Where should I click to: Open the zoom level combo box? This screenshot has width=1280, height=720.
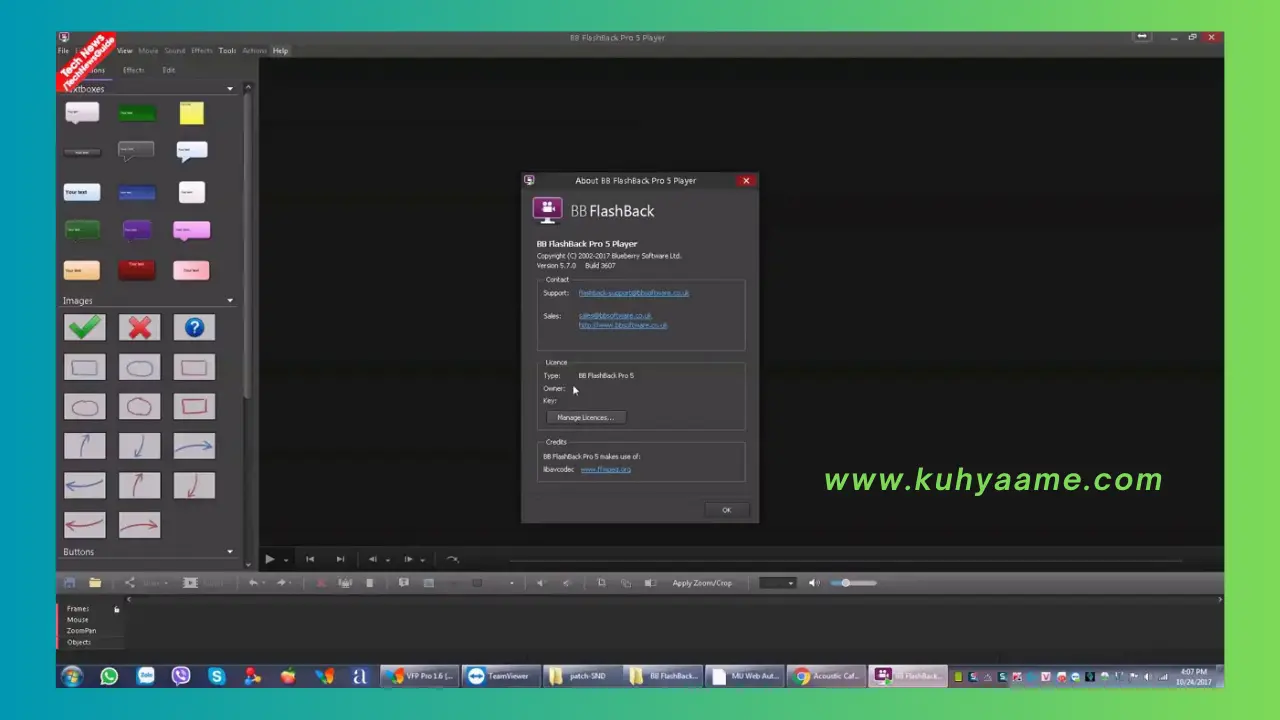pos(776,583)
